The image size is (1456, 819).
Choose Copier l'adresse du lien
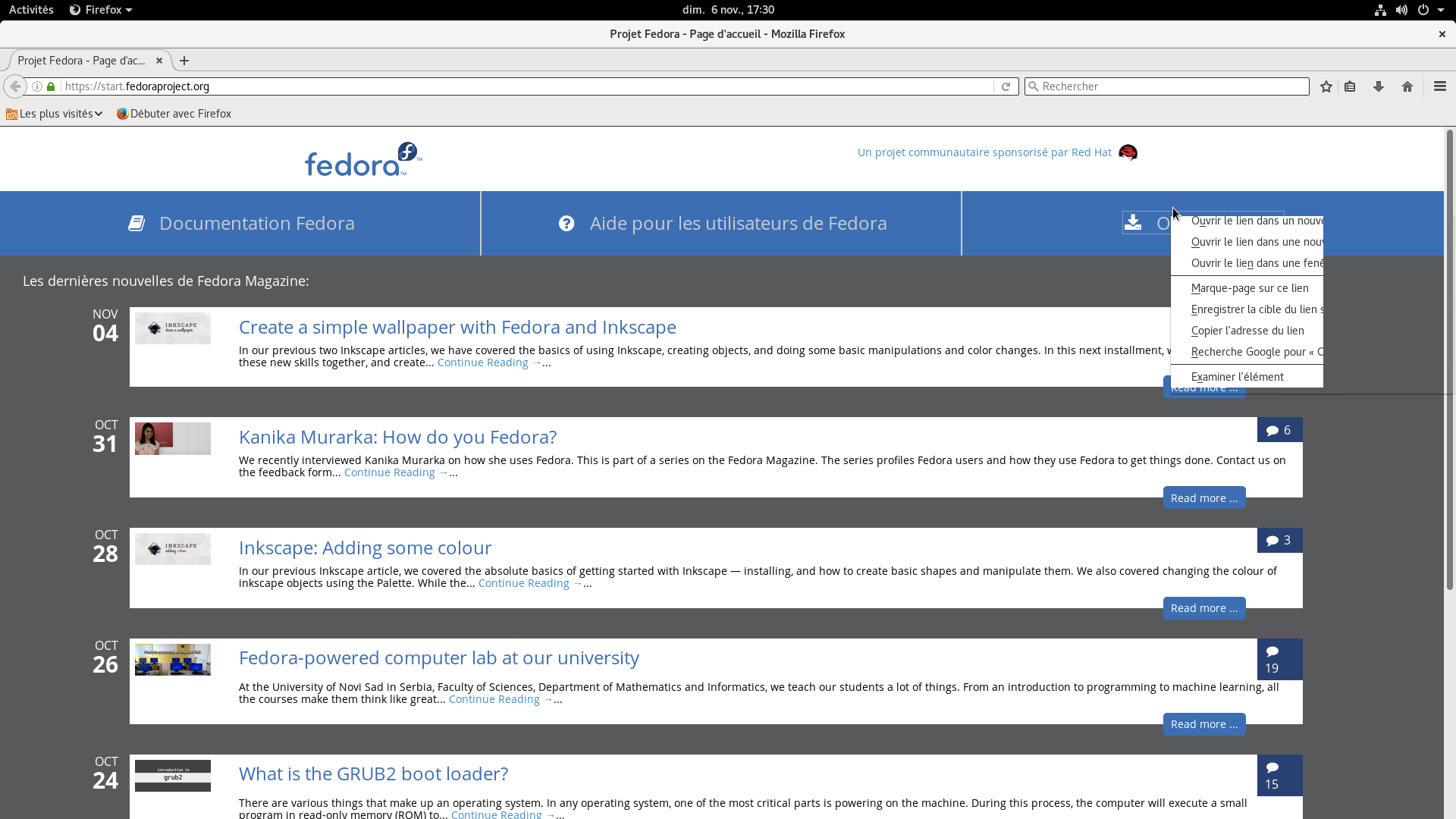[x=1247, y=331]
